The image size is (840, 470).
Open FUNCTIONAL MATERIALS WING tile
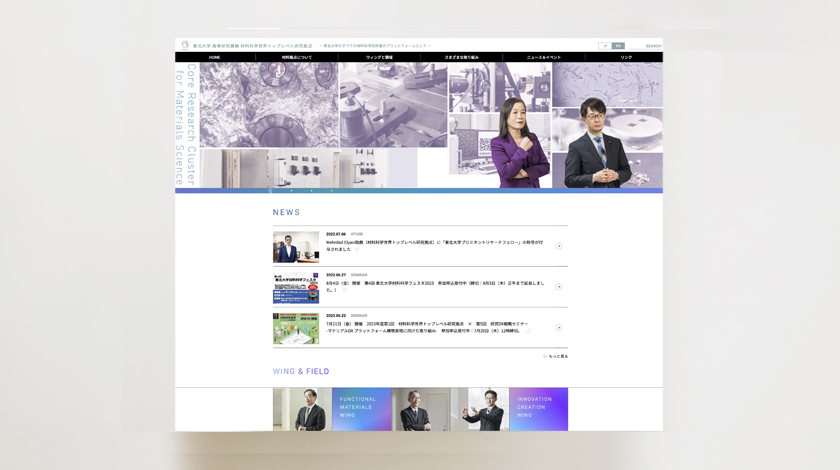(362, 409)
